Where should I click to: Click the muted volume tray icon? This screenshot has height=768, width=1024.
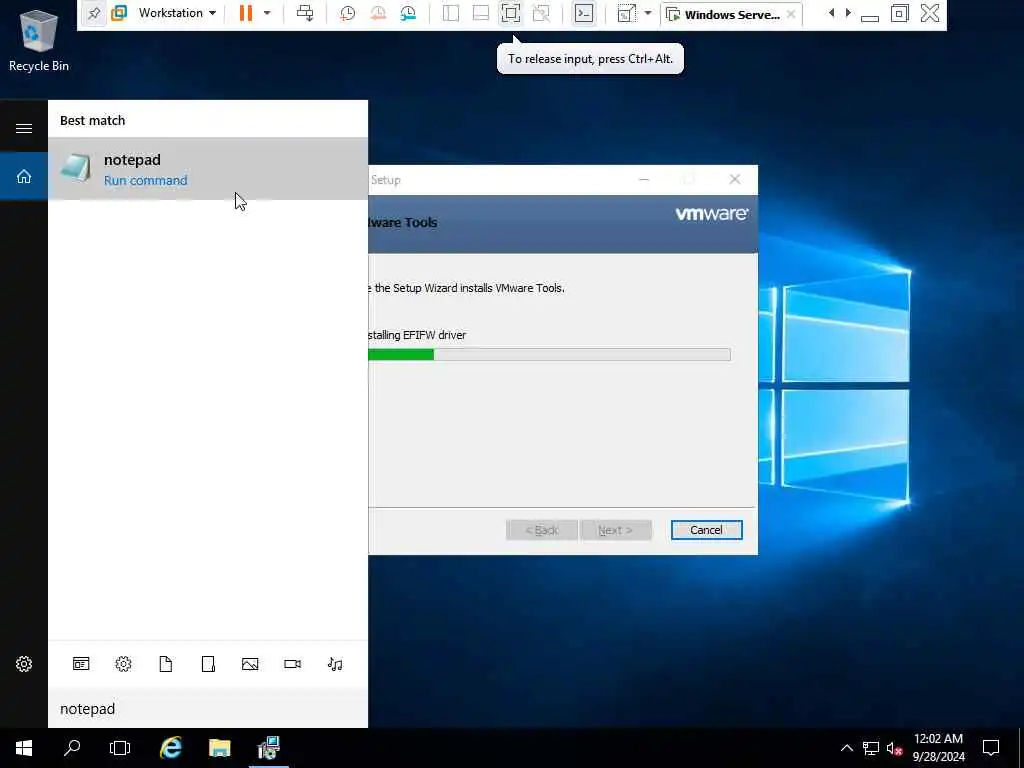pyautogui.click(x=894, y=748)
